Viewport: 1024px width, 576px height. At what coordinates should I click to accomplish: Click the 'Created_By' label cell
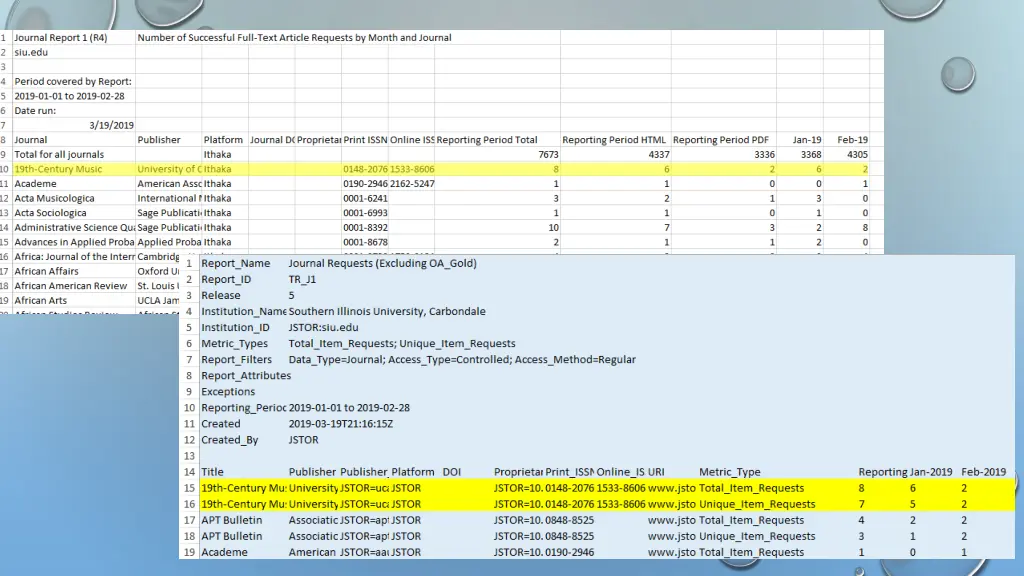click(230, 440)
